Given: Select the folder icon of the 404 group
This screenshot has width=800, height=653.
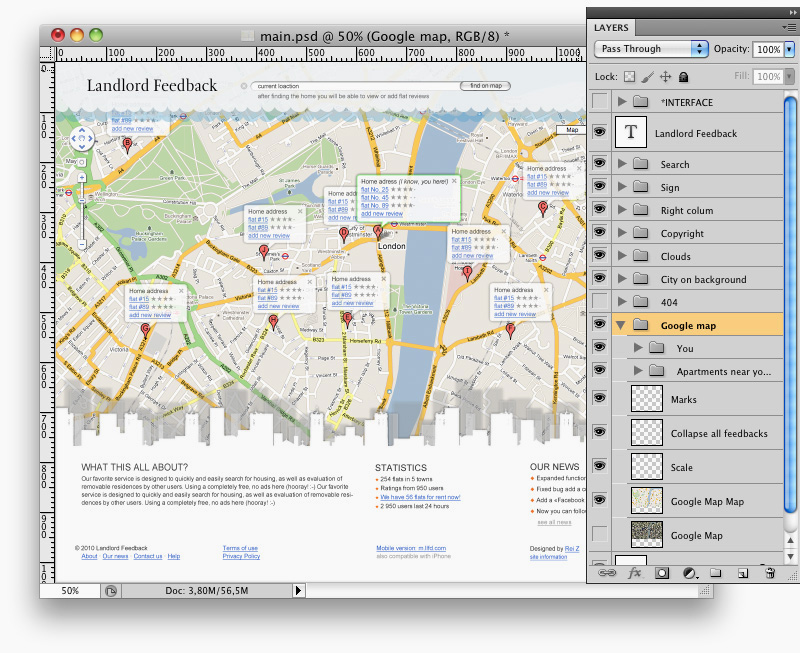Looking at the screenshot, I should (x=641, y=302).
